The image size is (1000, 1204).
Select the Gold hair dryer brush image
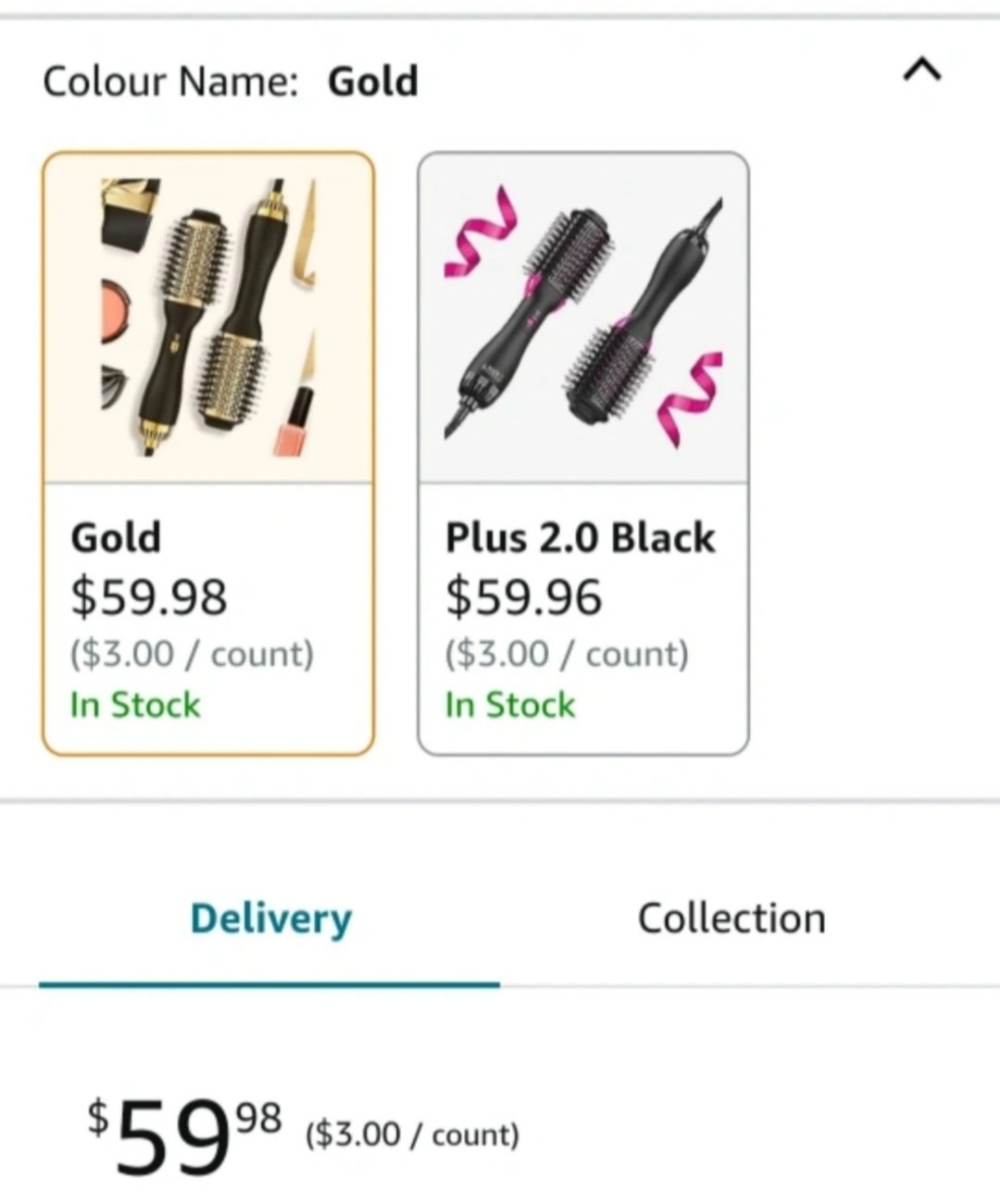208,318
